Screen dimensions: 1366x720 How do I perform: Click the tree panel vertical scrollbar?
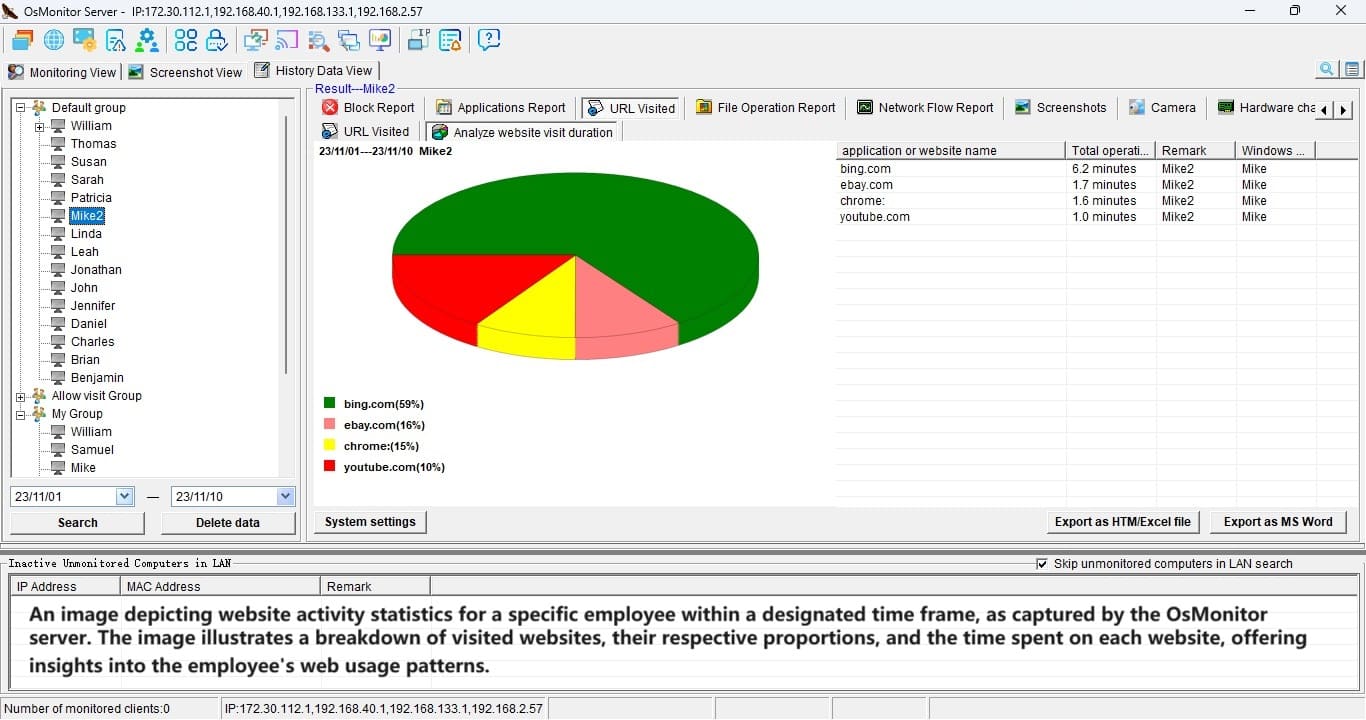pyautogui.click(x=286, y=245)
